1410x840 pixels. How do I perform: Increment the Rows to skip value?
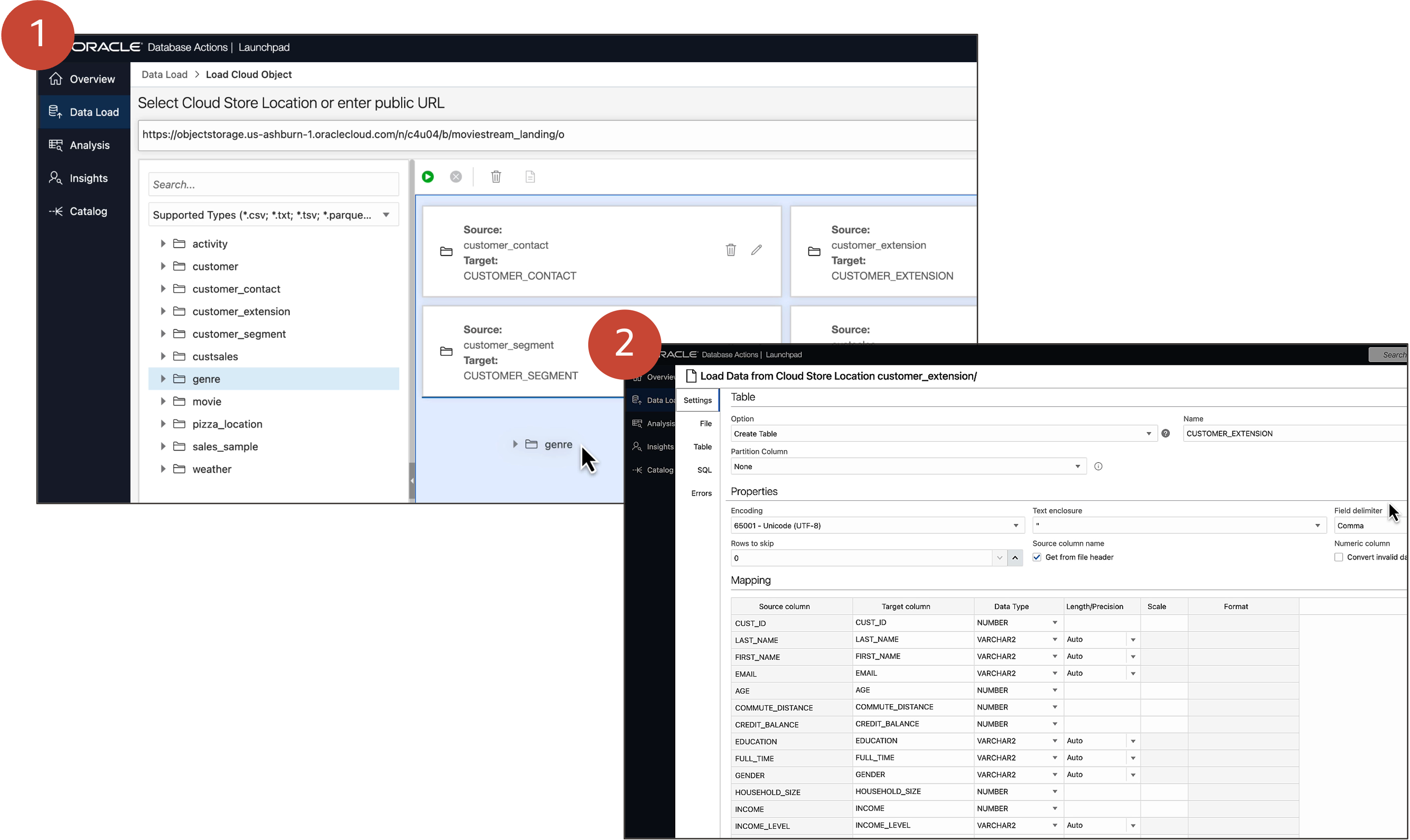1015,558
